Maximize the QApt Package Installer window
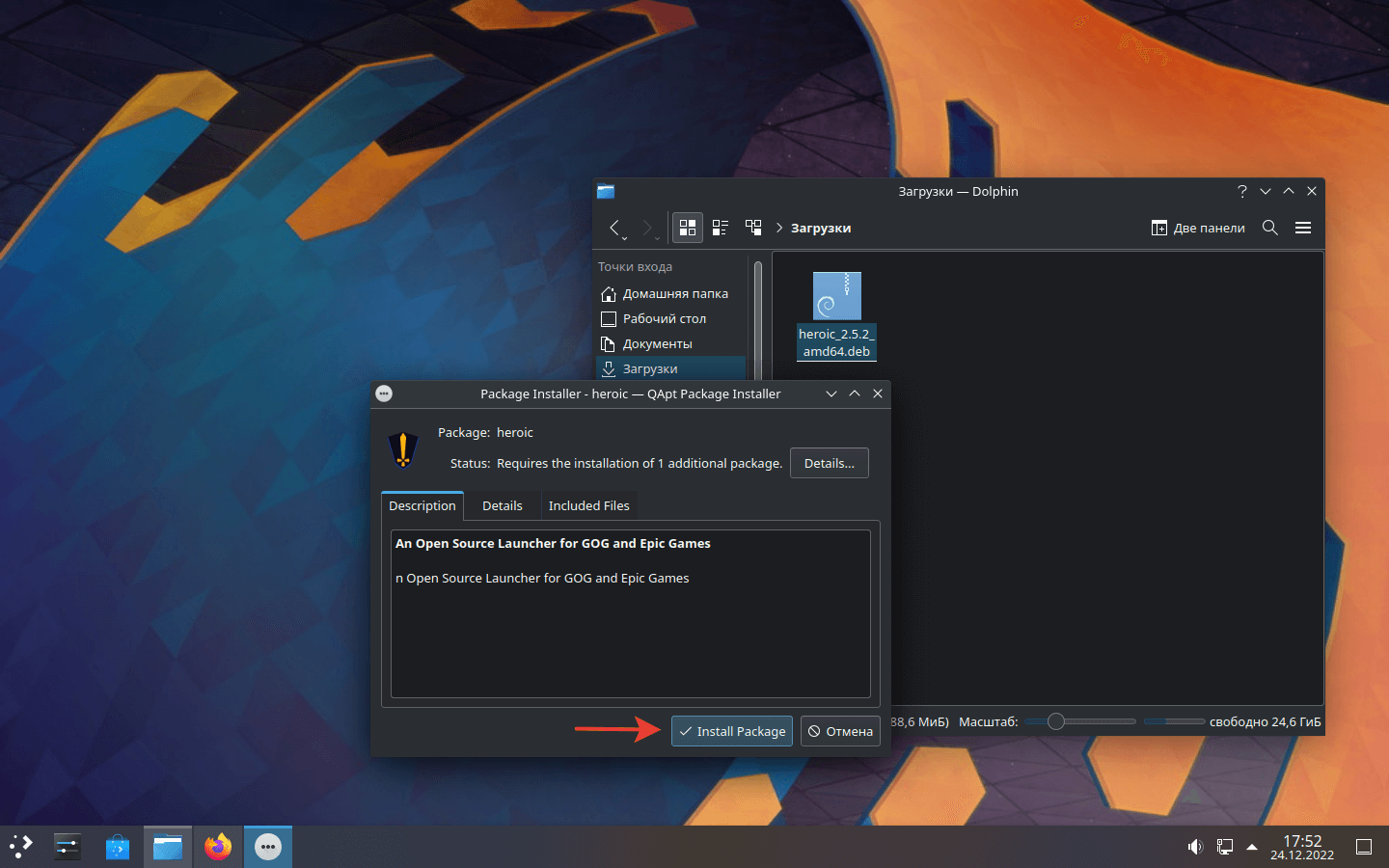The width and height of the screenshot is (1389, 868). click(855, 393)
